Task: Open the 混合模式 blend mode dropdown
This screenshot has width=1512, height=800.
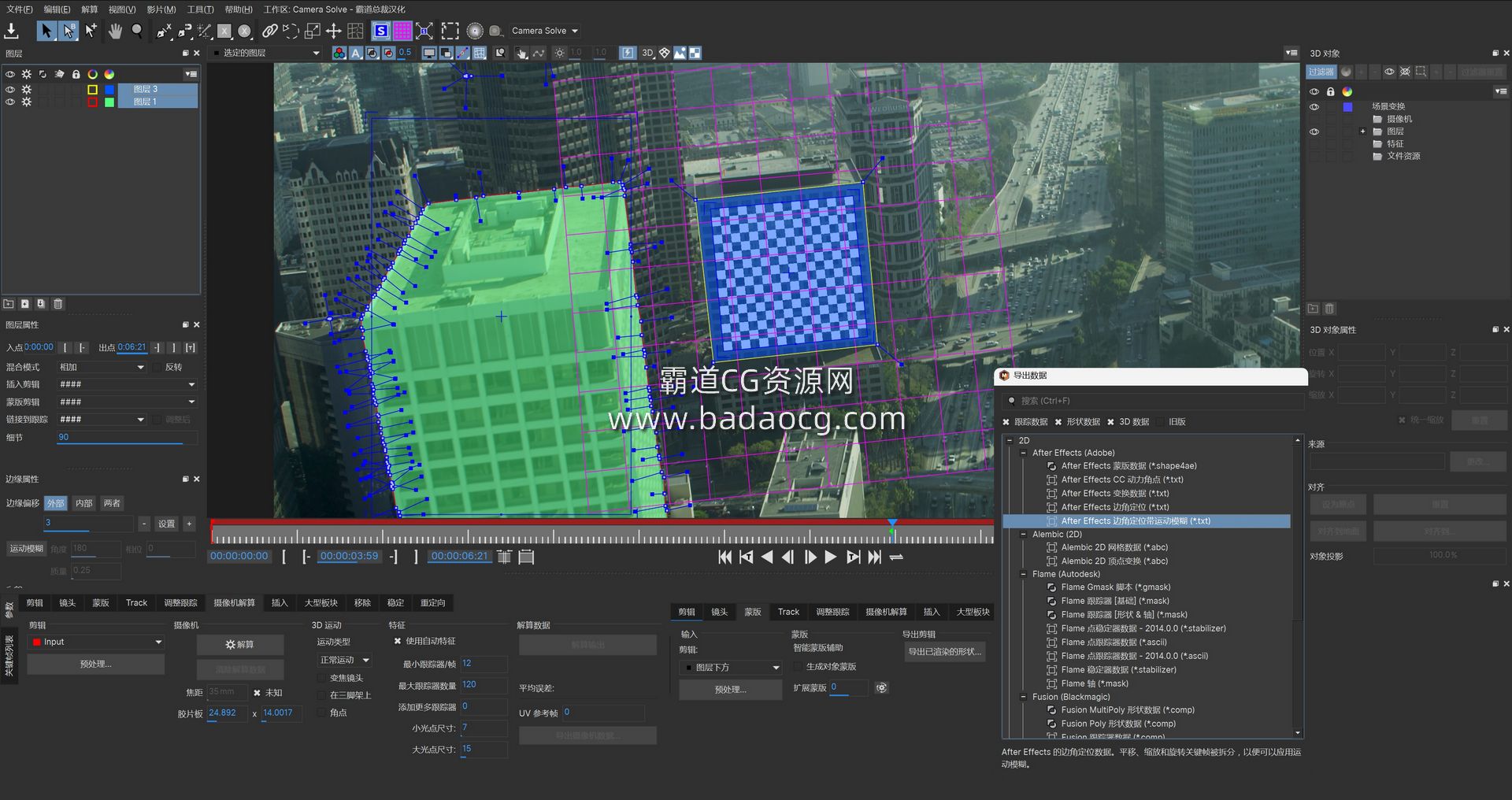Action: point(102,367)
